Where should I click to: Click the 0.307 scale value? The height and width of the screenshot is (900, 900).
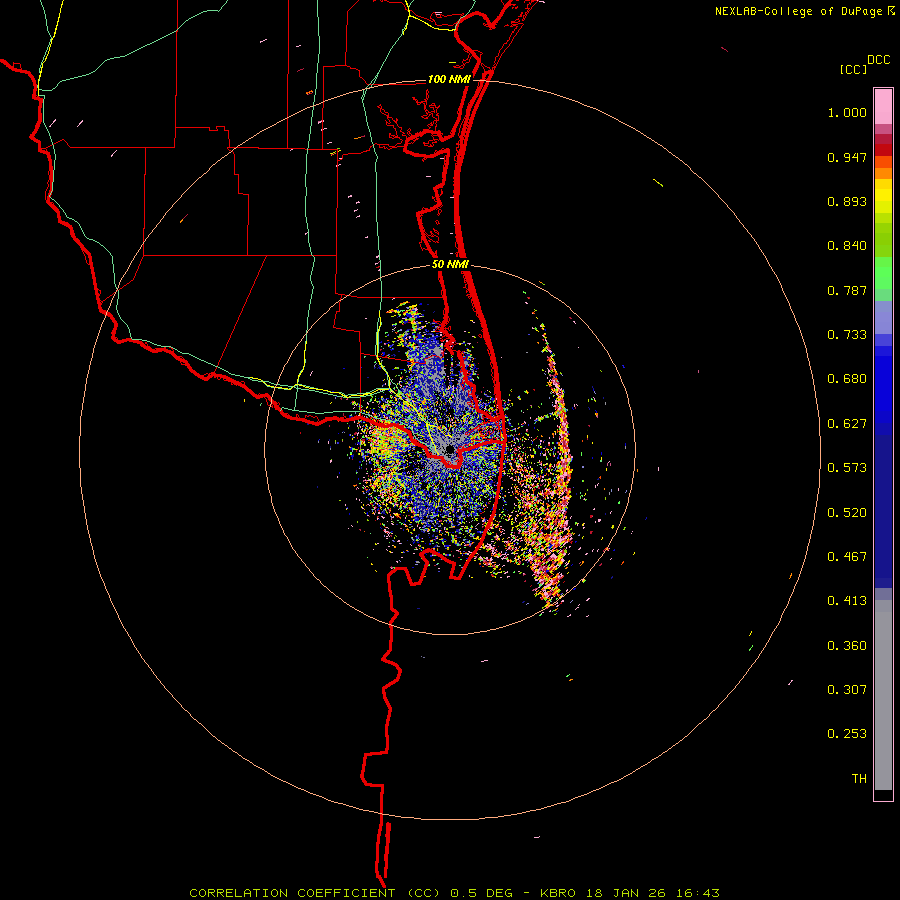[x=847, y=690]
